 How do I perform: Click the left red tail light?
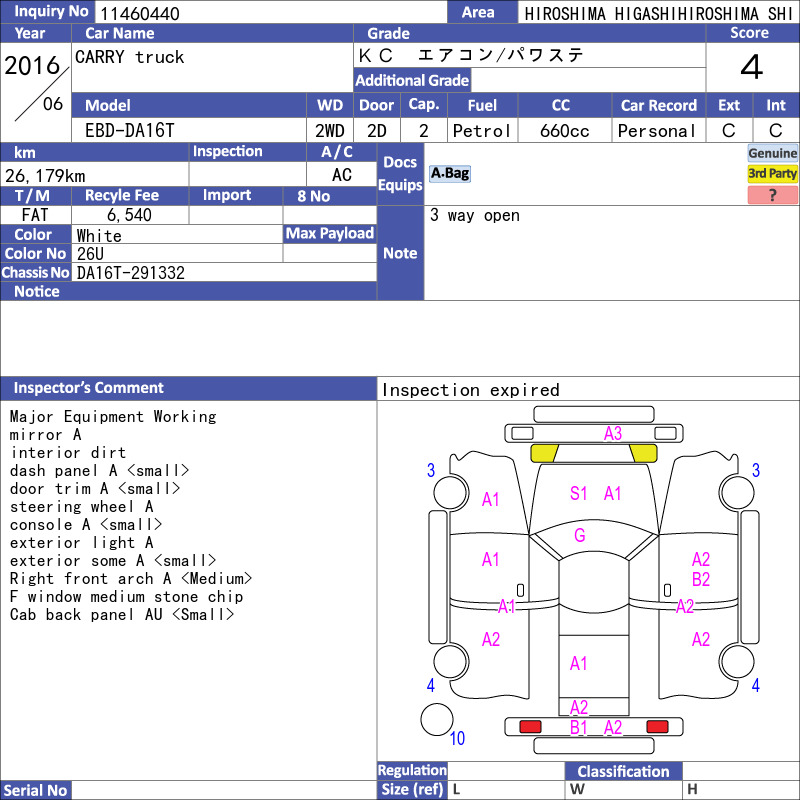click(530, 727)
